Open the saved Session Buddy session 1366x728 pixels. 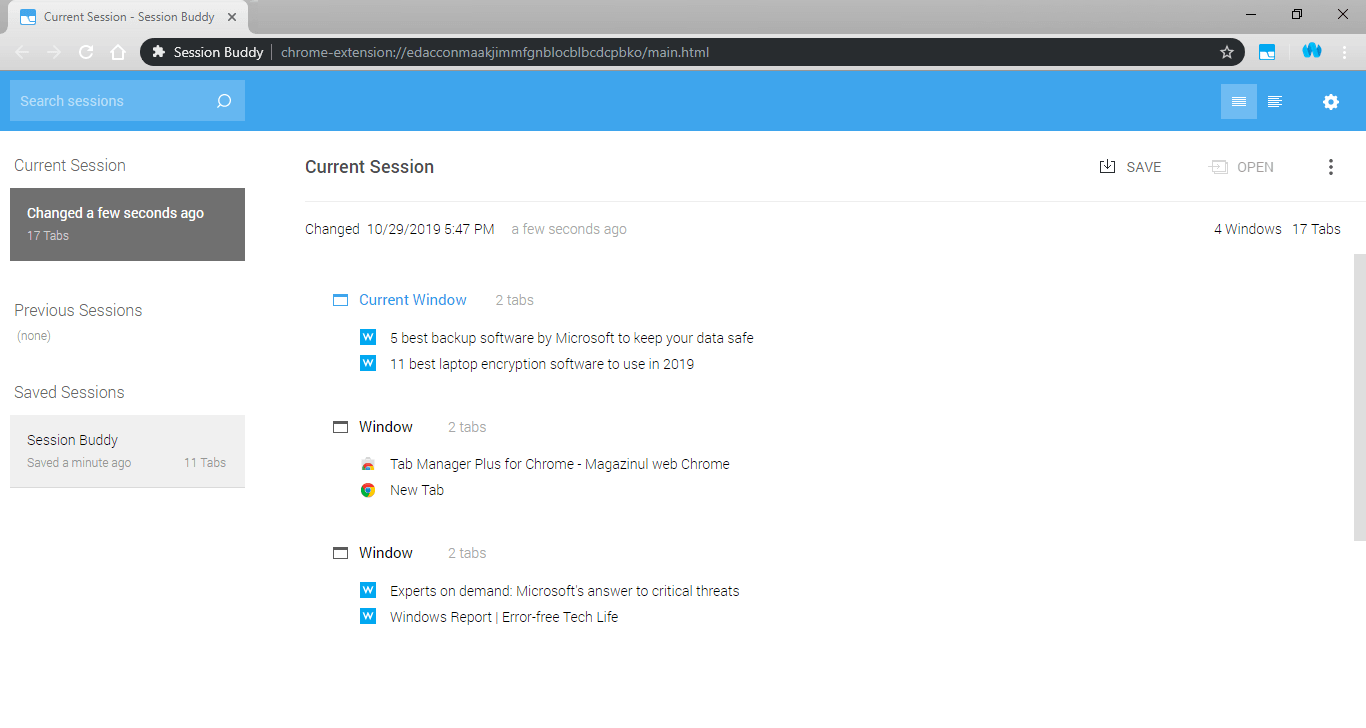coord(127,451)
